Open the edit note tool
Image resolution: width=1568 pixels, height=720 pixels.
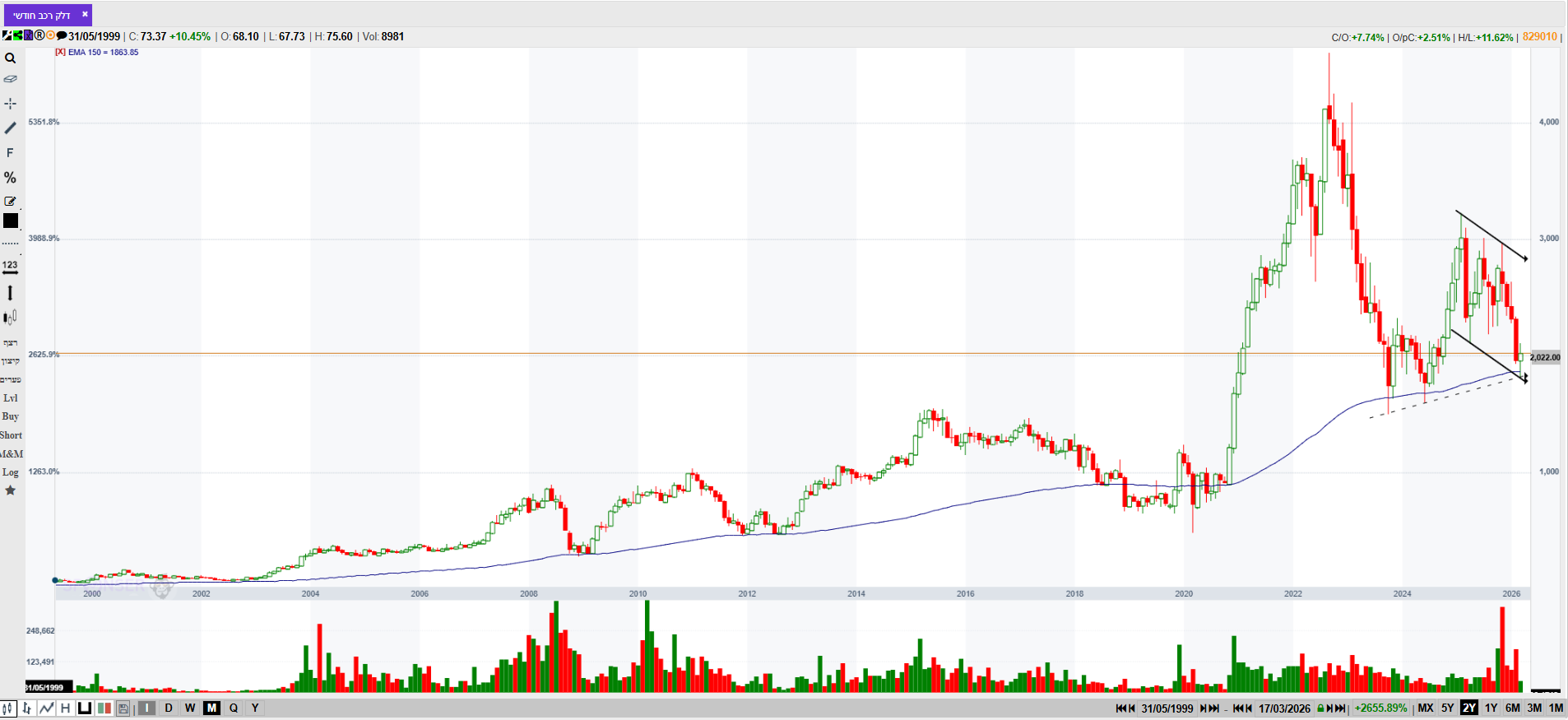(10, 201)
